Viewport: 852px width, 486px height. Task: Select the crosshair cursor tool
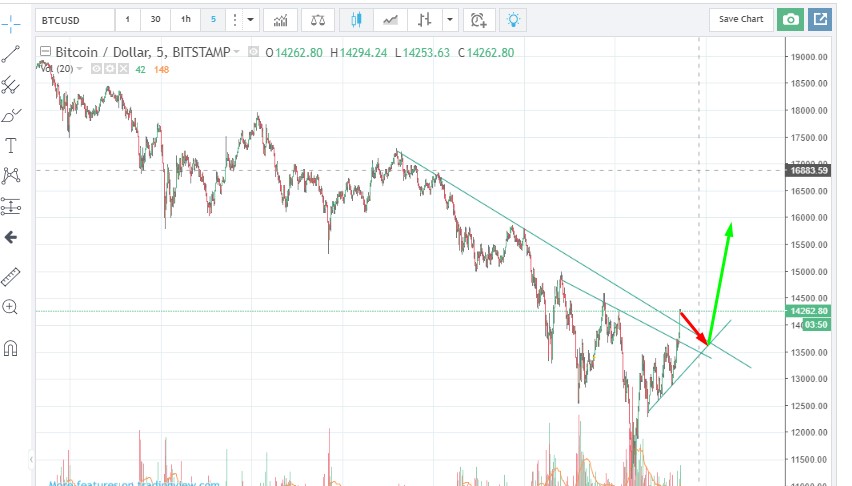10,24
